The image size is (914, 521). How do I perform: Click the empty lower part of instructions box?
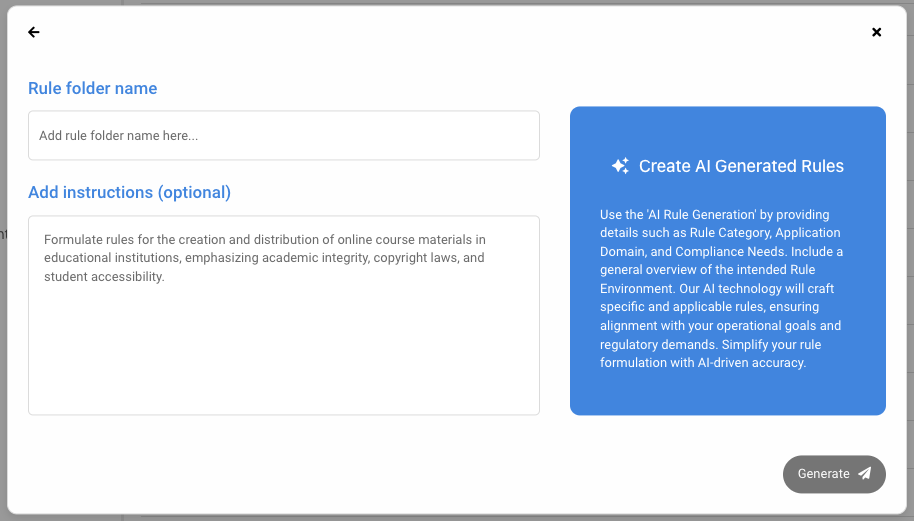click(284, 370)
